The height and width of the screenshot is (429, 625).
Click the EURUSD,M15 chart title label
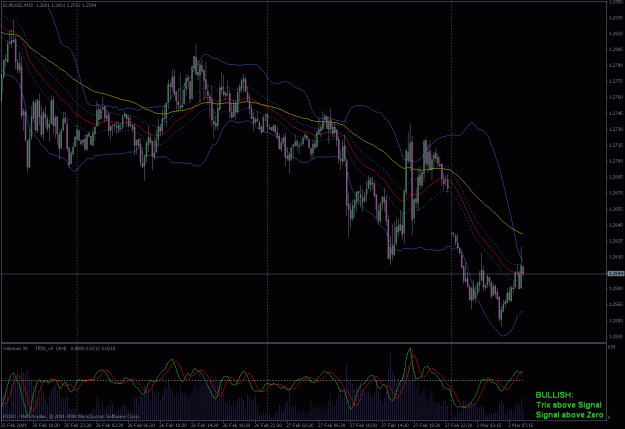(x=18, y=5)
